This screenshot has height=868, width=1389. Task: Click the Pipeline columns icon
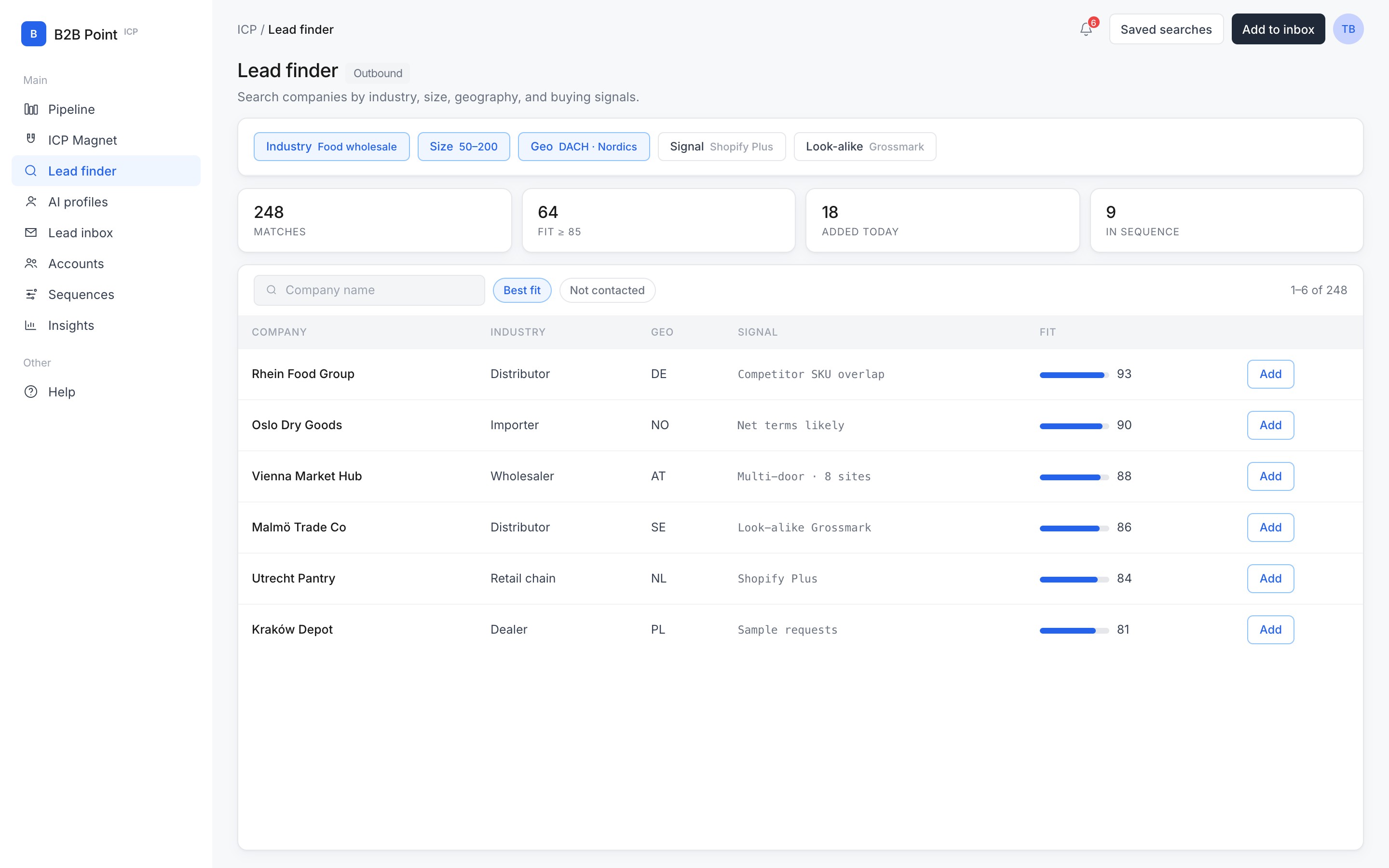[31, 109]
